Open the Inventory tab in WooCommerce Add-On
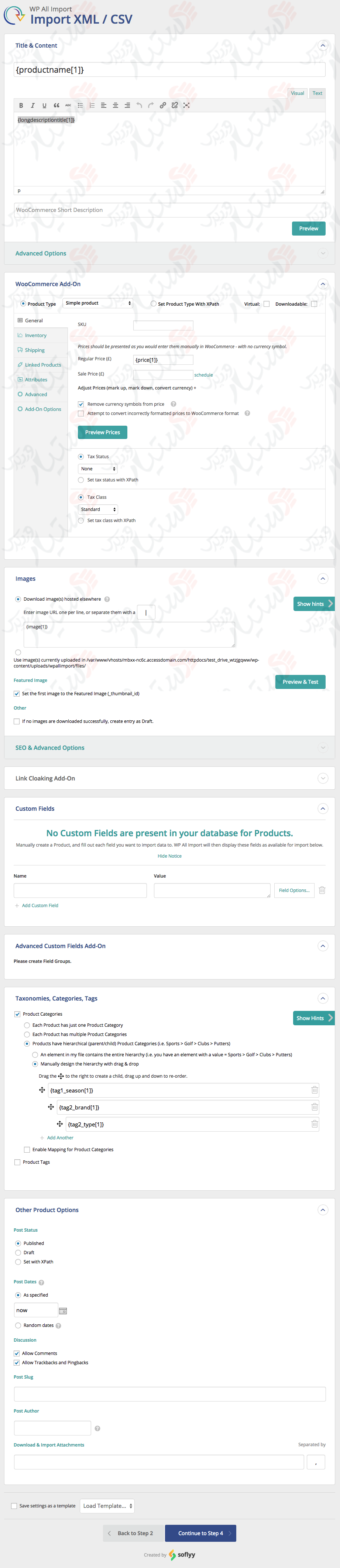The image size is (340, 1568). click(x=37, y=335)
